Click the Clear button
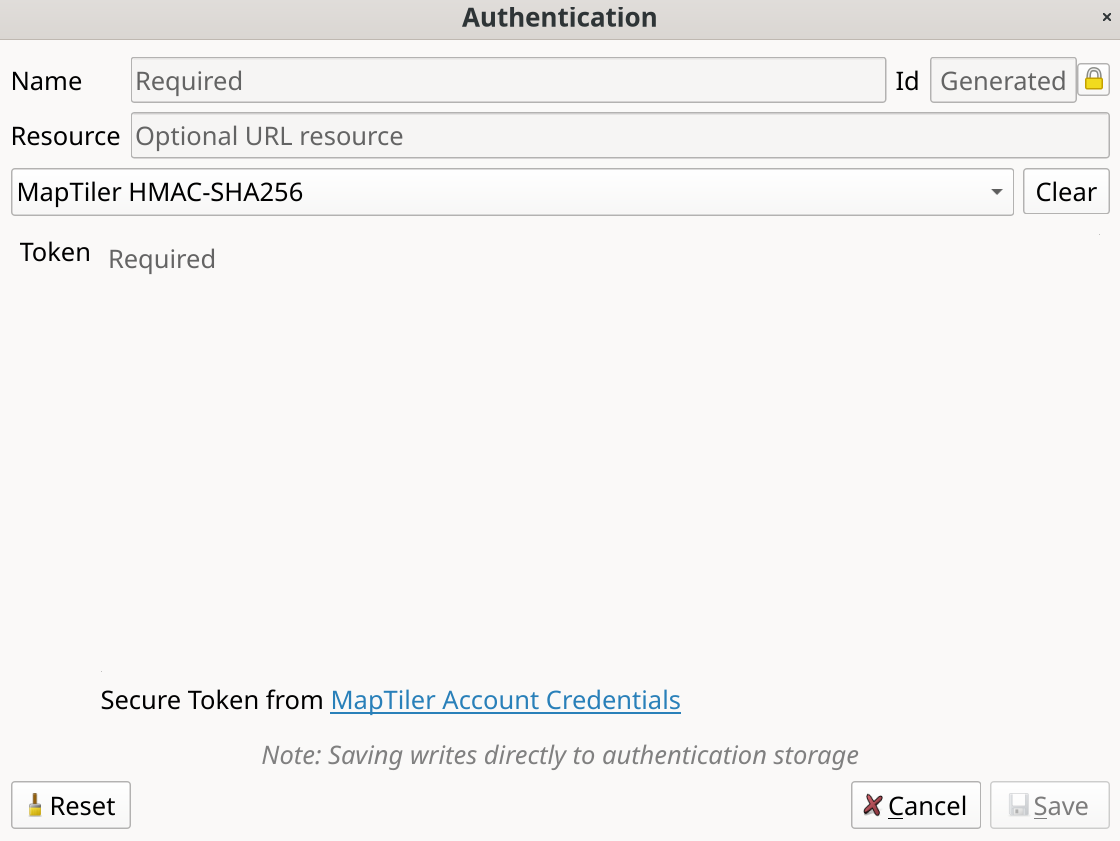This screenshot has width=1120, height=841. point(1066,191)
